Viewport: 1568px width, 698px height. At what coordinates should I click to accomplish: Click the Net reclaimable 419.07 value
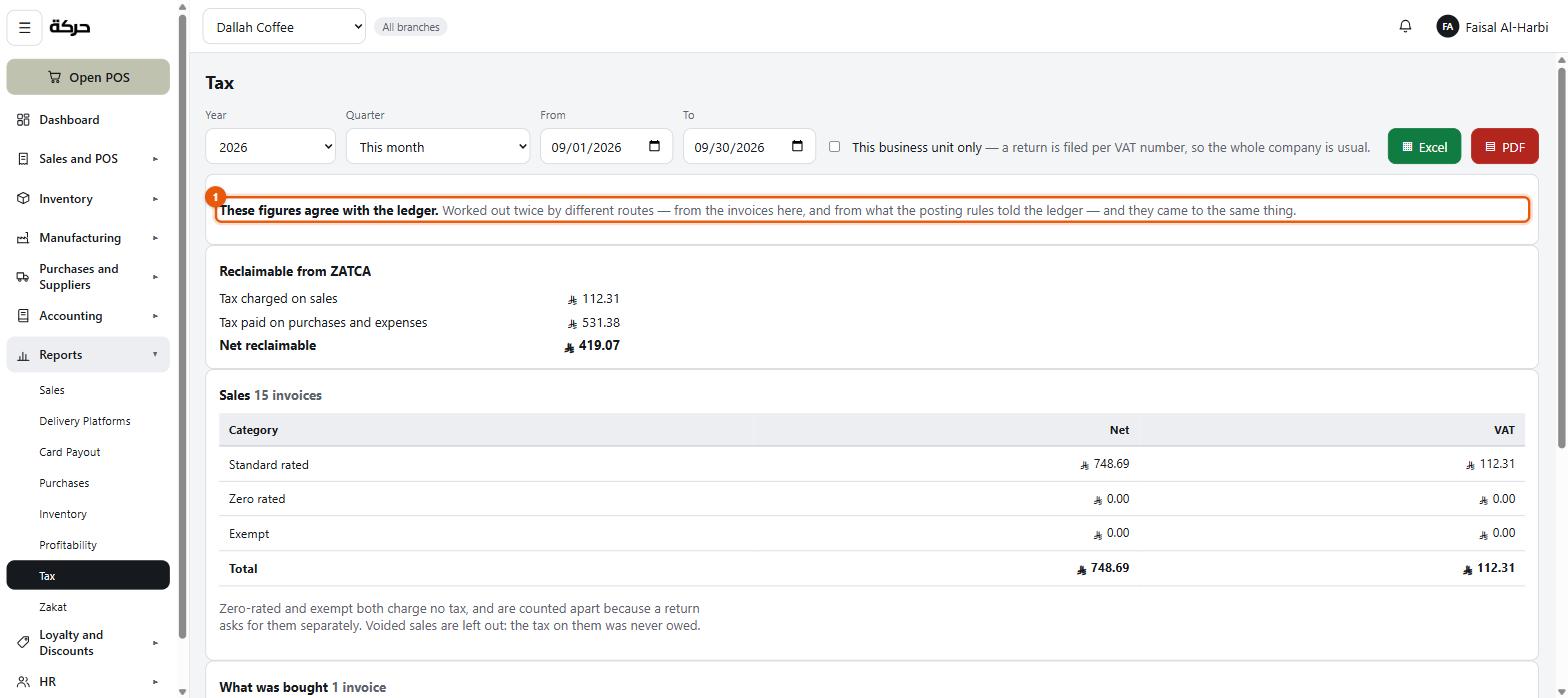(592, 346)
